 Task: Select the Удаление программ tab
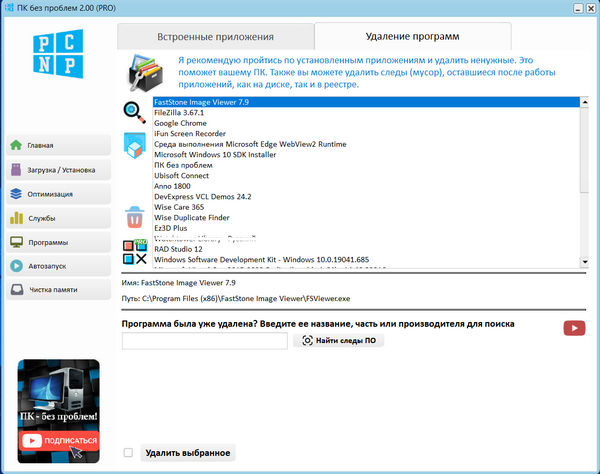point(414,36)
